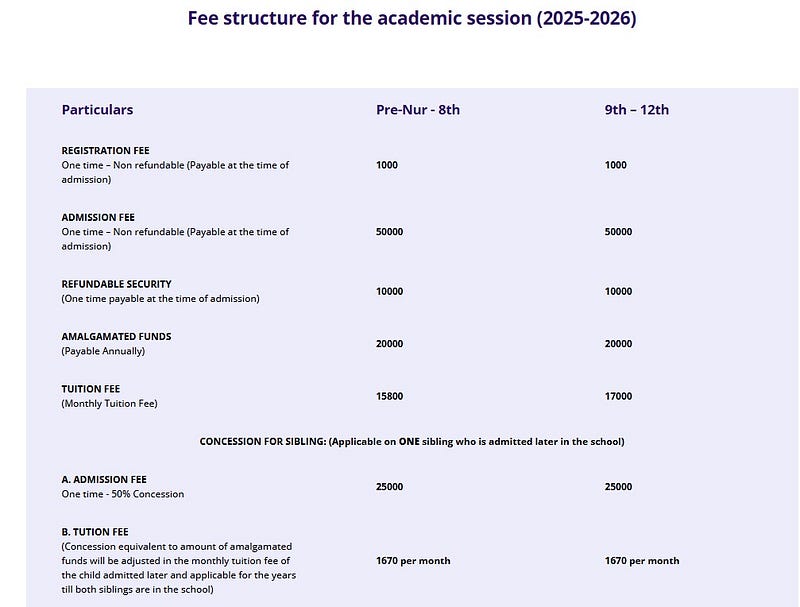Select the 9th – 12th column header
800x607 pixels.
tap(637, 110)
